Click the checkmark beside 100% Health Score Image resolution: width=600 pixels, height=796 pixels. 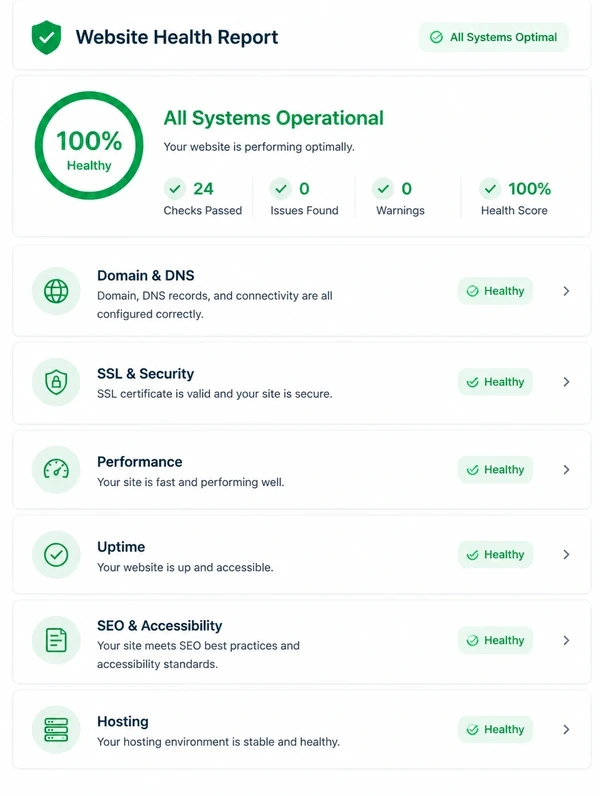point(490,189)
